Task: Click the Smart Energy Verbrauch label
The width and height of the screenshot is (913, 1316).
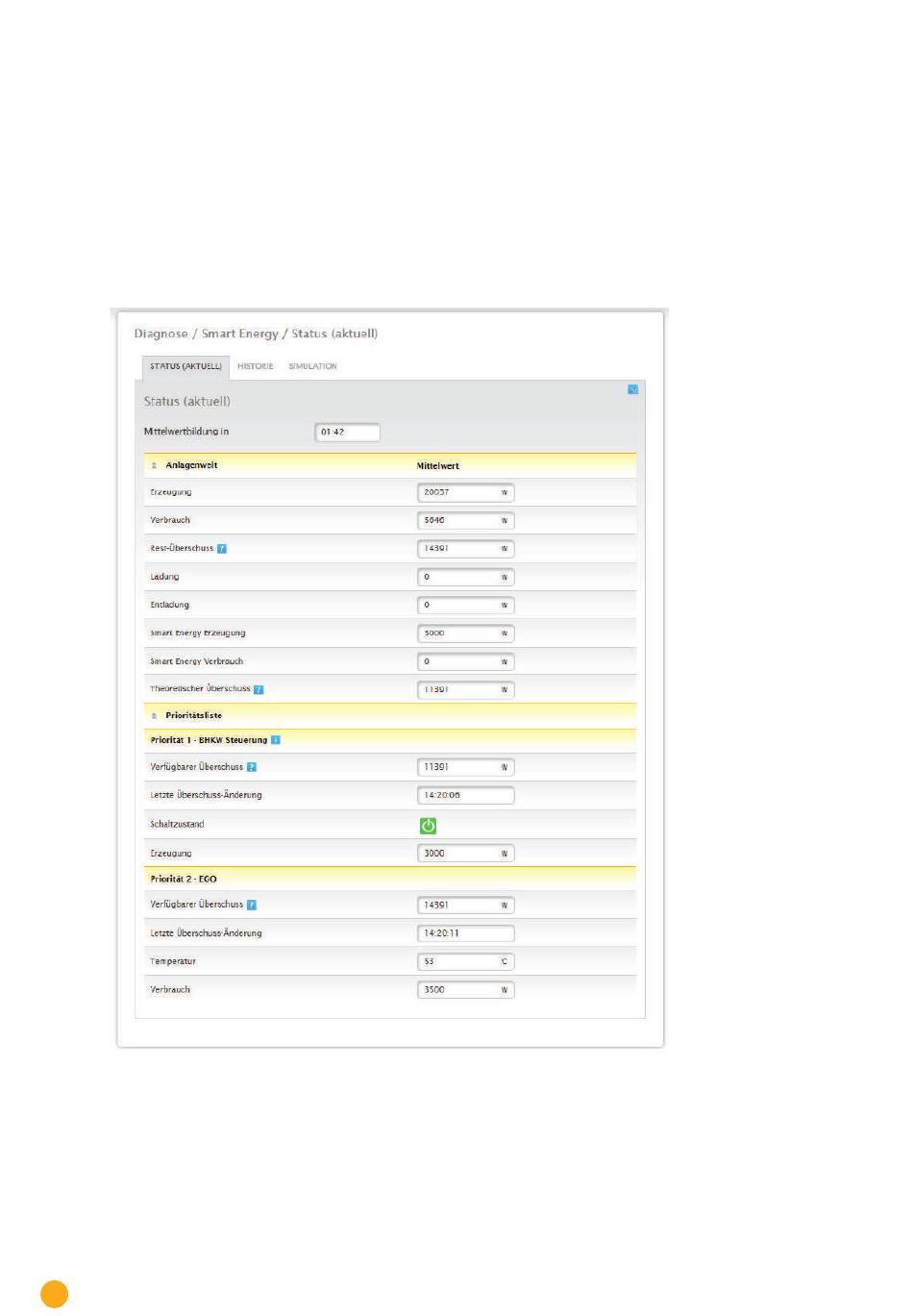Action: coord(197,661)
